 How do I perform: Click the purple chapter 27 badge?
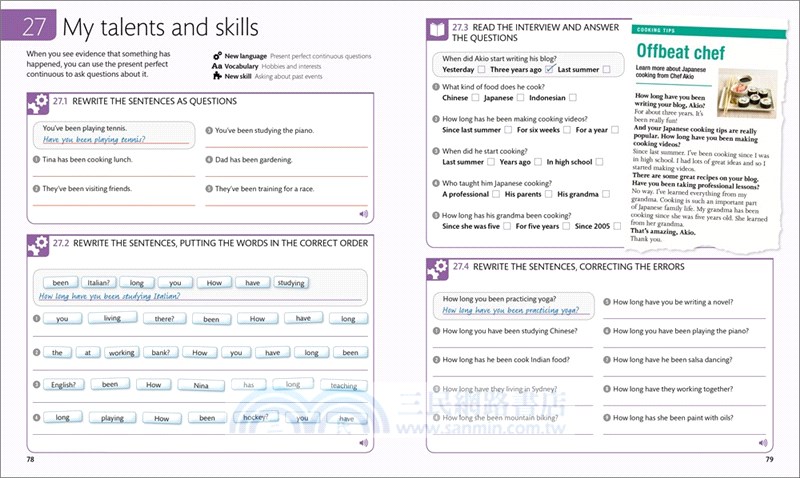[28, 26]
